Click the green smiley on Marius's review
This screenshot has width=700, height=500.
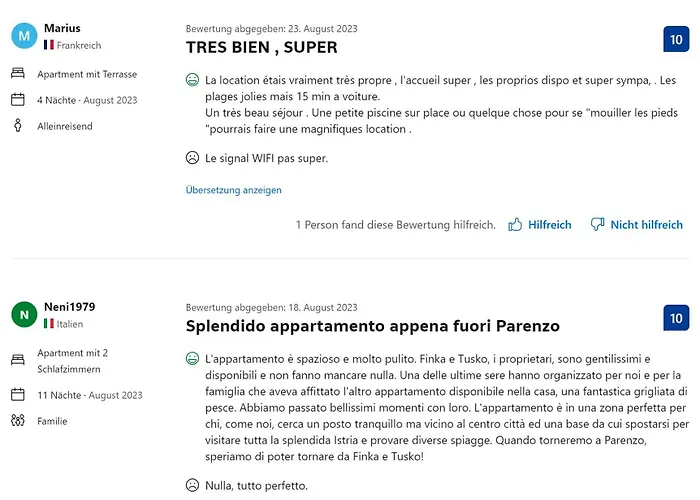pyautogui.click(x=193, y=80)
